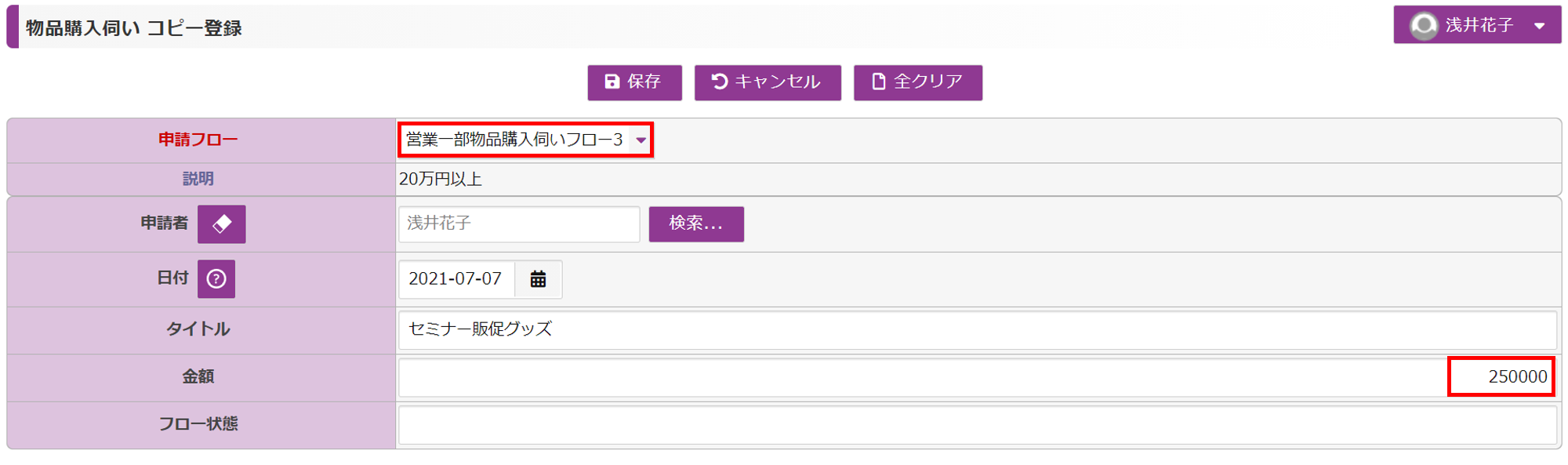
Task: Click the 物品購入伺い コピー登録 heading
Action: pos(134,28)
